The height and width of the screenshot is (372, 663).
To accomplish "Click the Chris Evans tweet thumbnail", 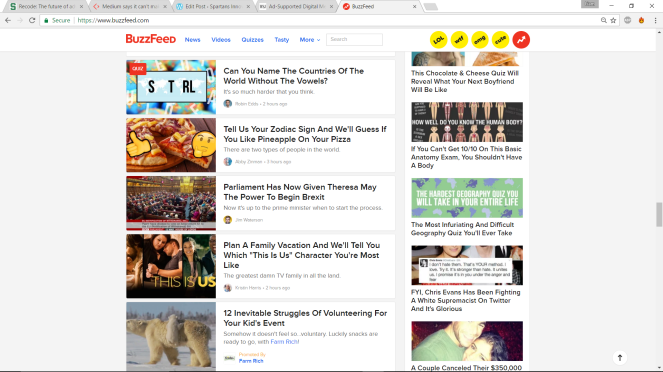I will 467,265.
